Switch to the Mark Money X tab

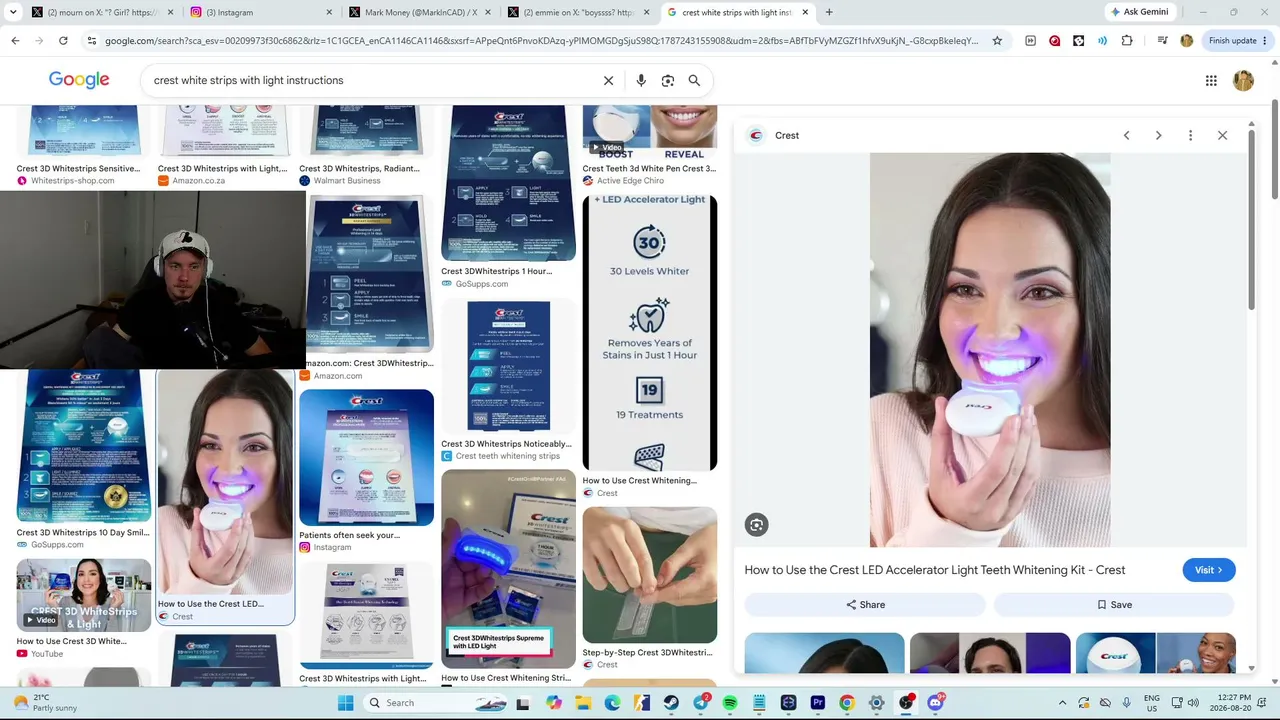418,12
